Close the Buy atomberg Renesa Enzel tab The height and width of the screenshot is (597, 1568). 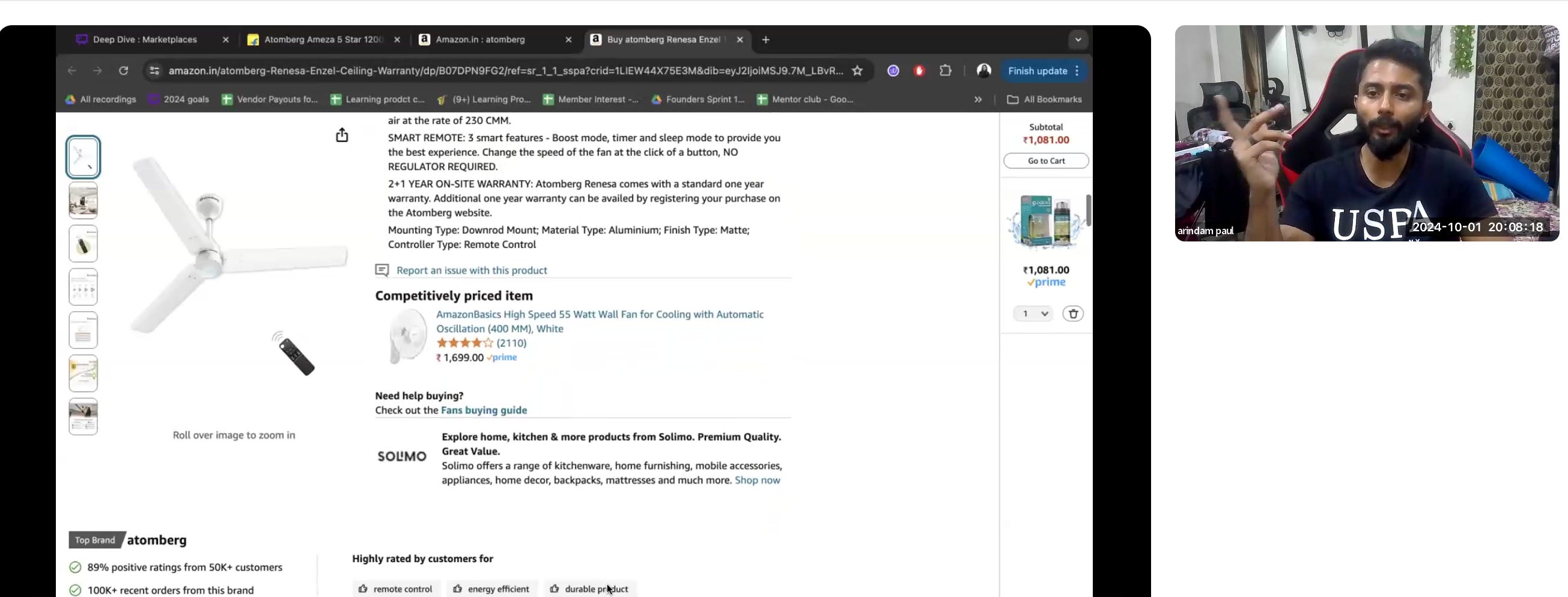tap(740, 40)
